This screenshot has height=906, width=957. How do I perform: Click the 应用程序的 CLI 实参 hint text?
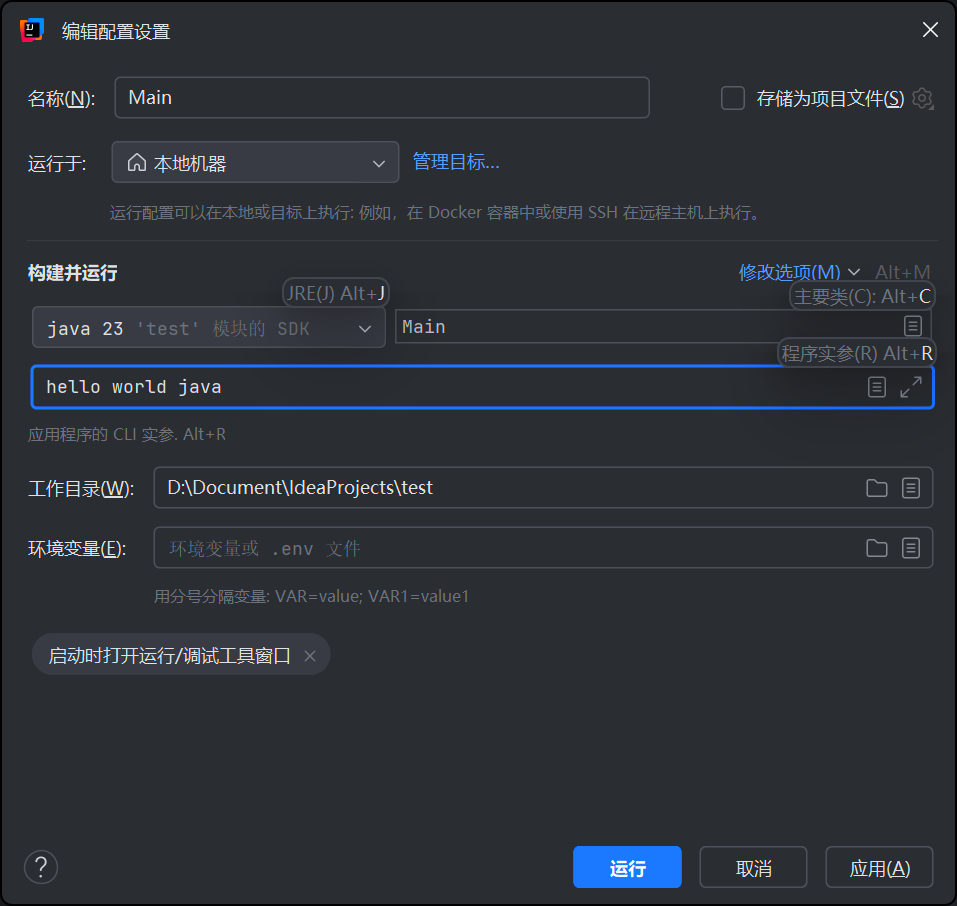click(x=127, y=434)
